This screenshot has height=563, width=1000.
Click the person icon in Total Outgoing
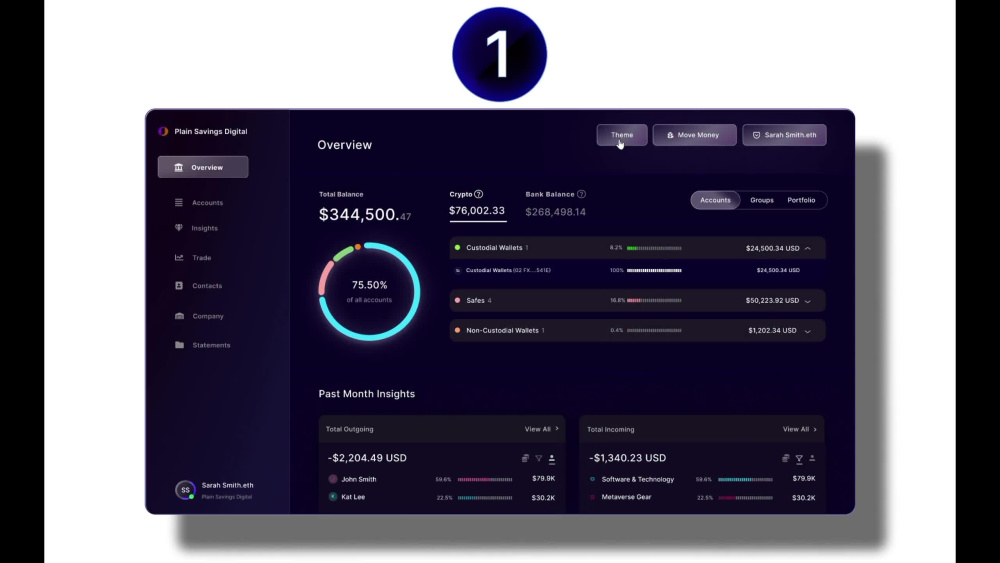pyautogui.click(x=552, y=458)
